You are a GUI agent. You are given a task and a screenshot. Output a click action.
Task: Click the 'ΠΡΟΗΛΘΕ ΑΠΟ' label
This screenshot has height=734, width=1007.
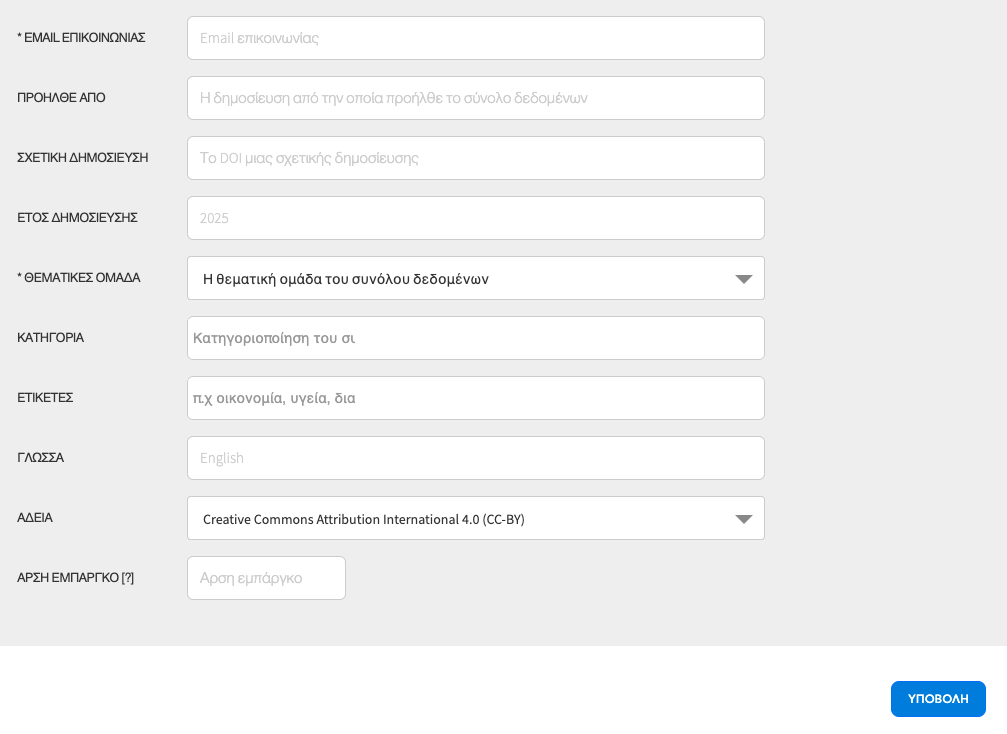(x=61, y=98)
